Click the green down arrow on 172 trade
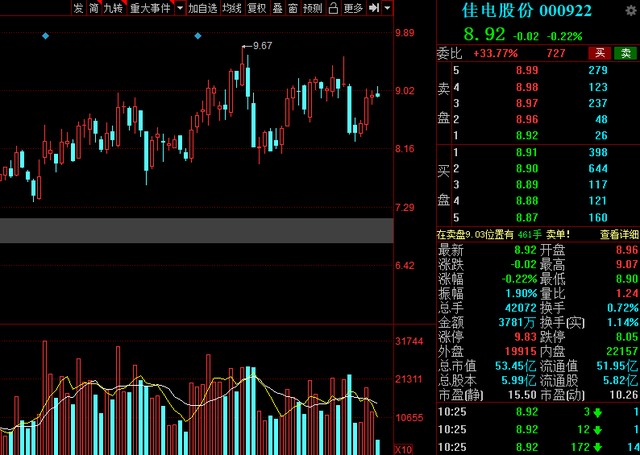This screenshot has height=455, width=640. (598, 447)
